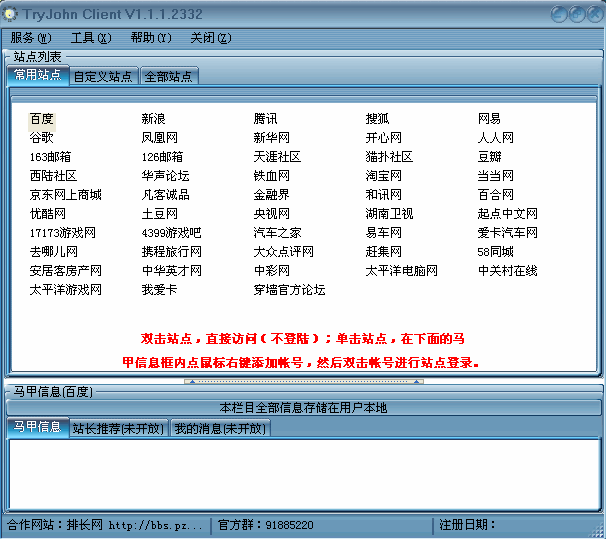The height and width of the screenshot is (539, 606).
Task: Select the 起点中文网 site
Action: tap(507, 214)
